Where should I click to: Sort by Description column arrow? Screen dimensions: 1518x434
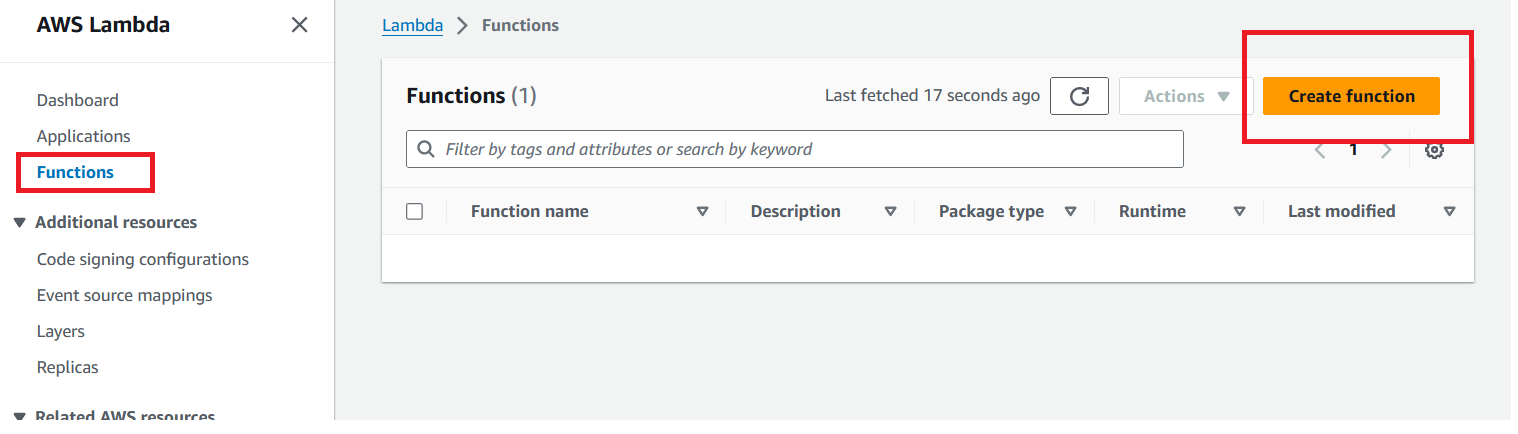click(x=890, y=211)
